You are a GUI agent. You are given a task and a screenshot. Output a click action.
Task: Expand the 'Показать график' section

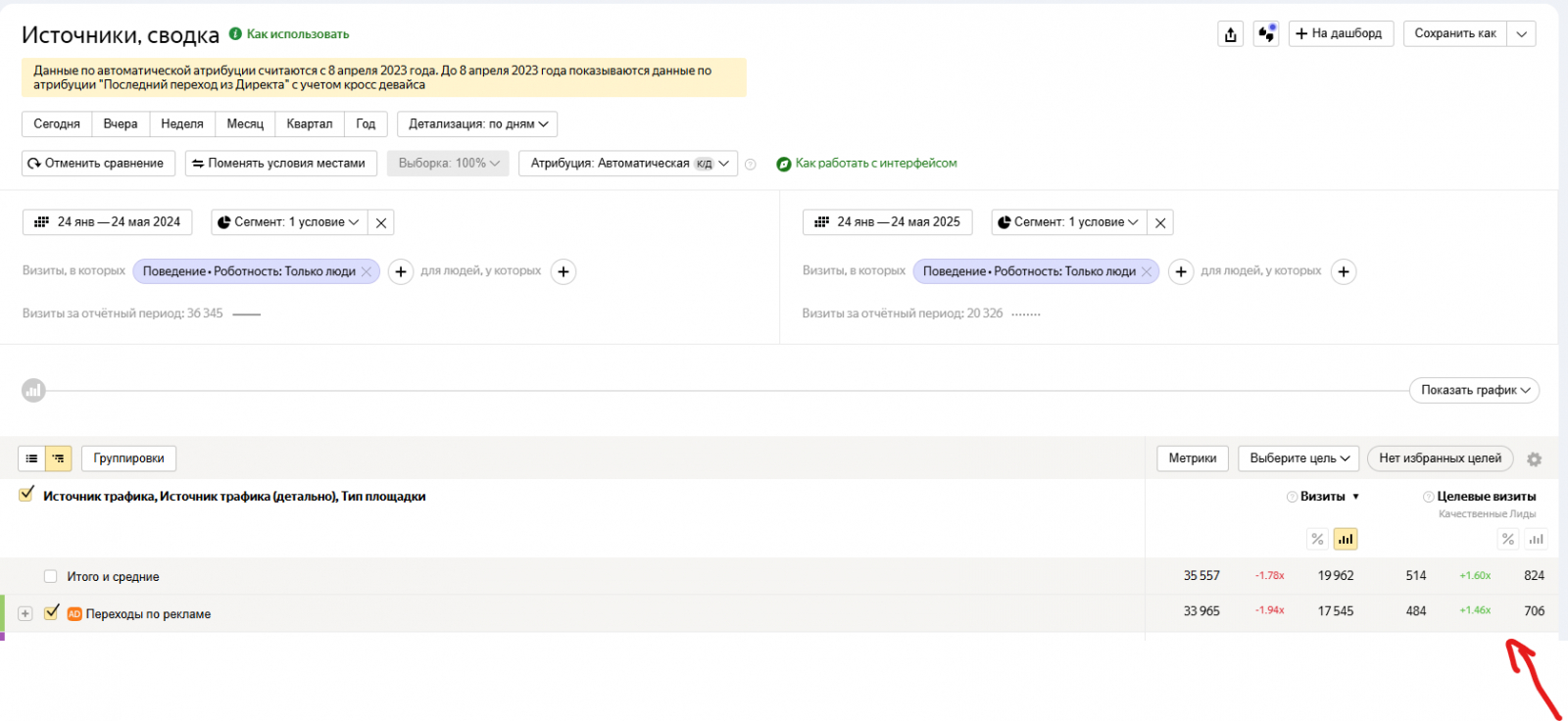pos(1474,390)
